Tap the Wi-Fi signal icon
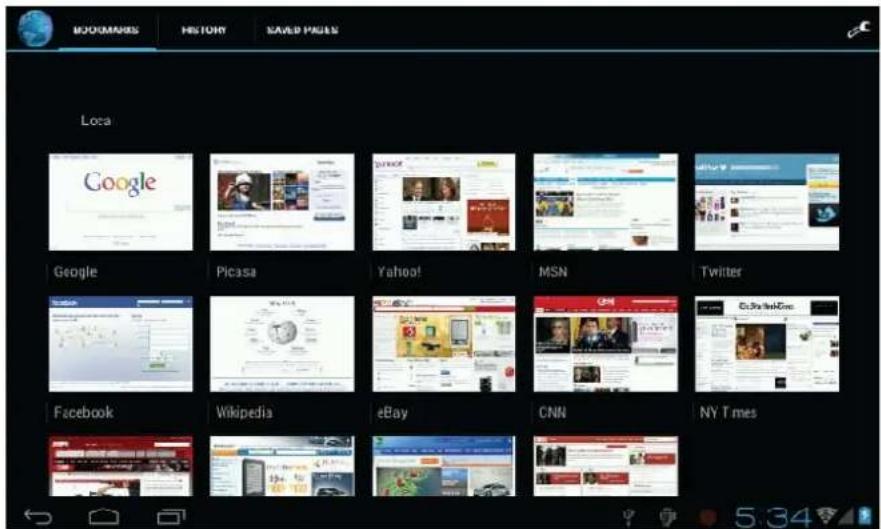This screenshot has width=881, height=529. tap(825, 516)
